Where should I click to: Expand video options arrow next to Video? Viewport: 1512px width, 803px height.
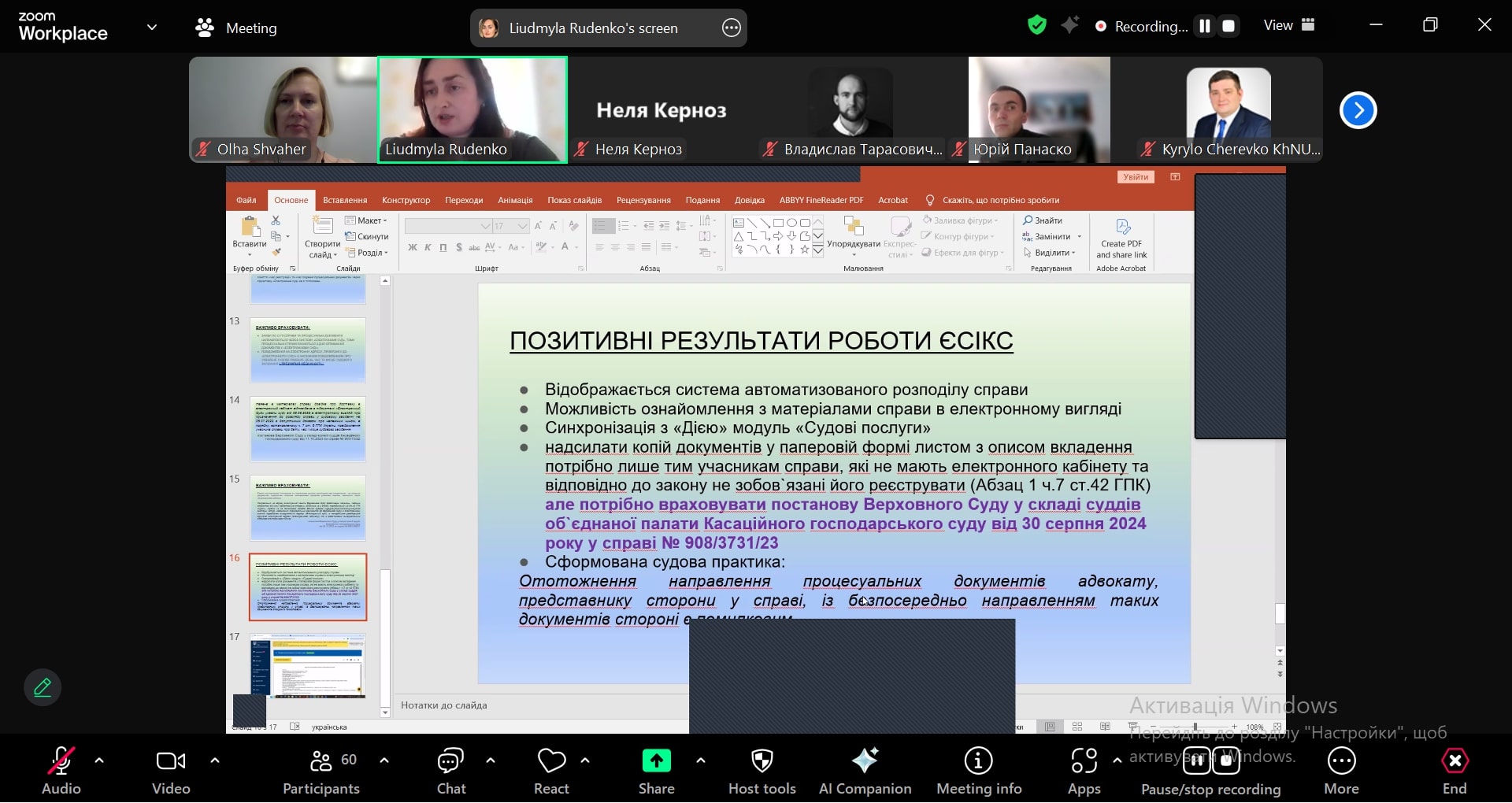click(x=214, y=760)
